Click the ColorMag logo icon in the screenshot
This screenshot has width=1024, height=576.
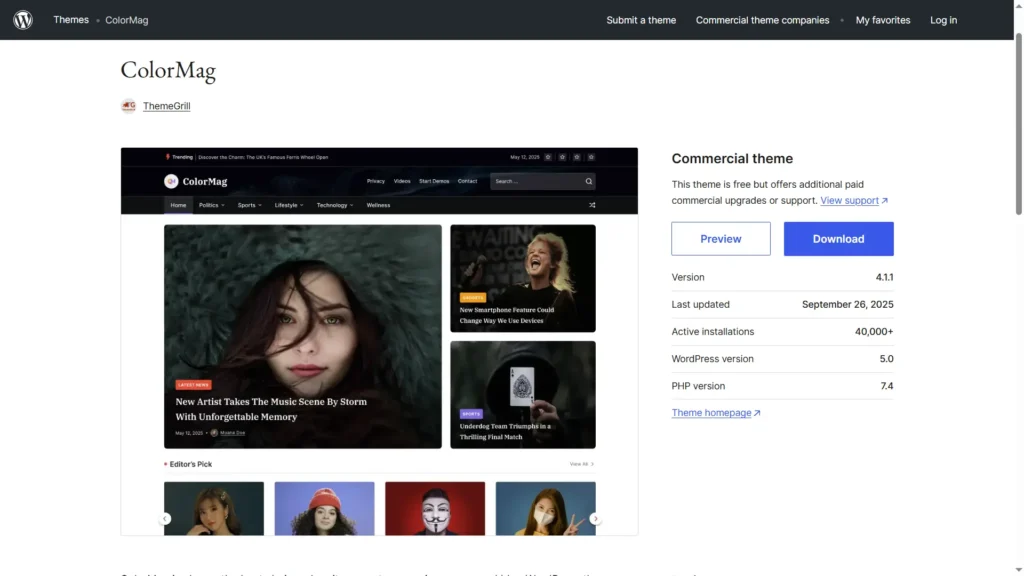click(171, 182)
